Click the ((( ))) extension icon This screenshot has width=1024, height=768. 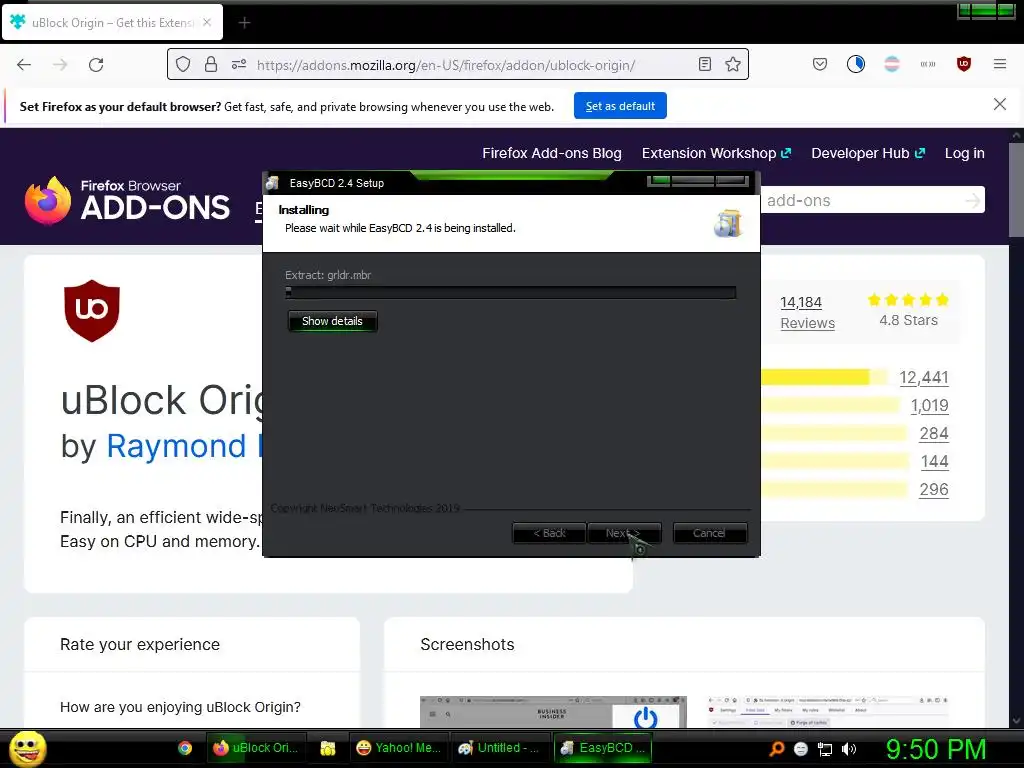pyautogui.click(x=927, y=64)
